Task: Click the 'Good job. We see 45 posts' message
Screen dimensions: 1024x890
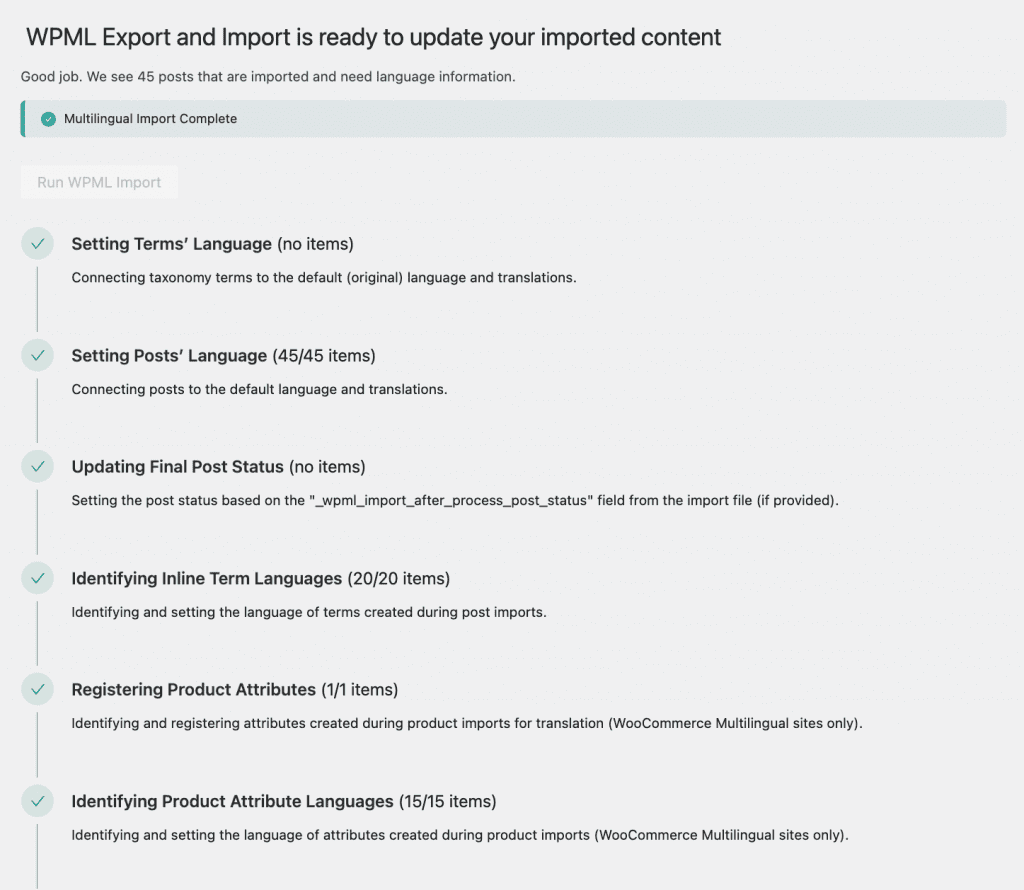Action: (x=268, y=76)
